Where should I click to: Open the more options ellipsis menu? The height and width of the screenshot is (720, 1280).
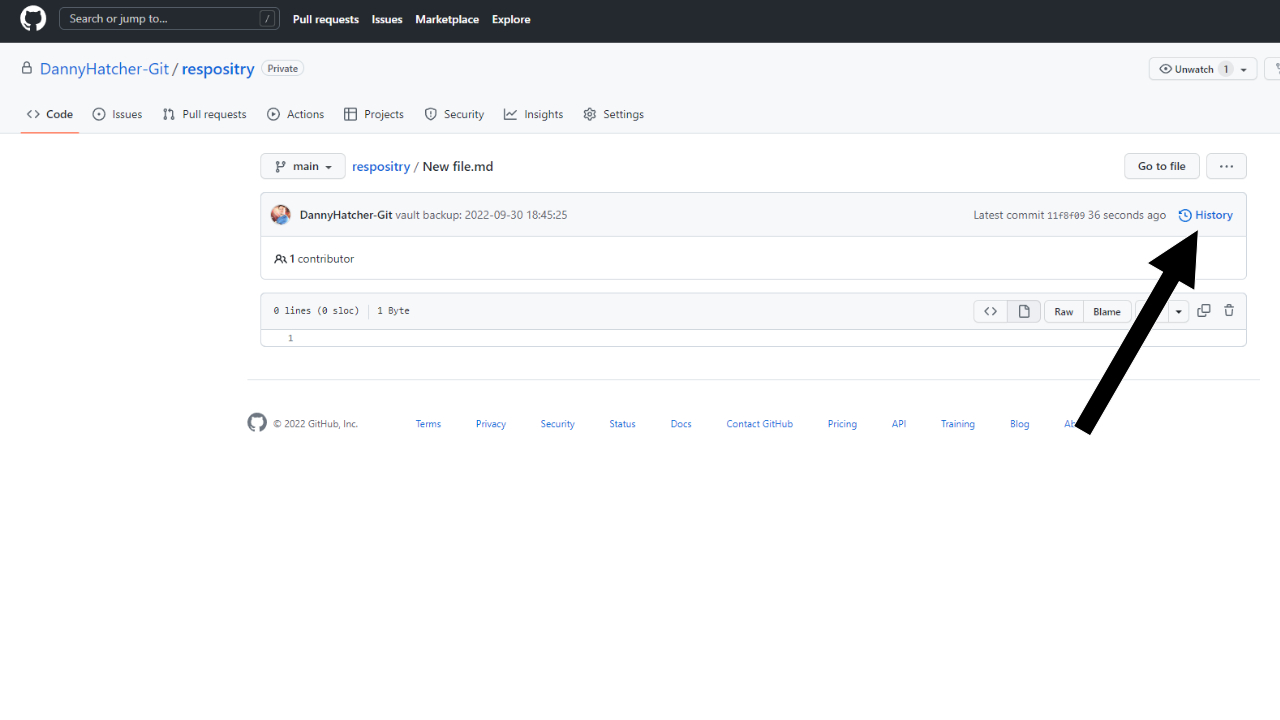[x=1226, y=166]
